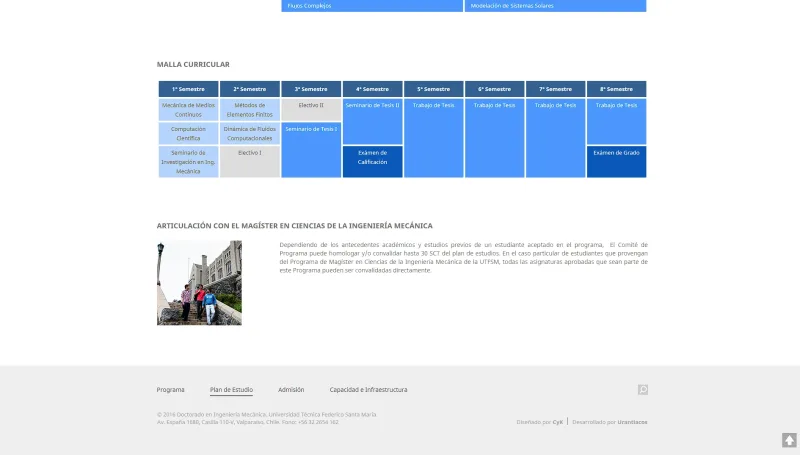Click the footer search magnifier icon
800x455 pixels.
642,390
